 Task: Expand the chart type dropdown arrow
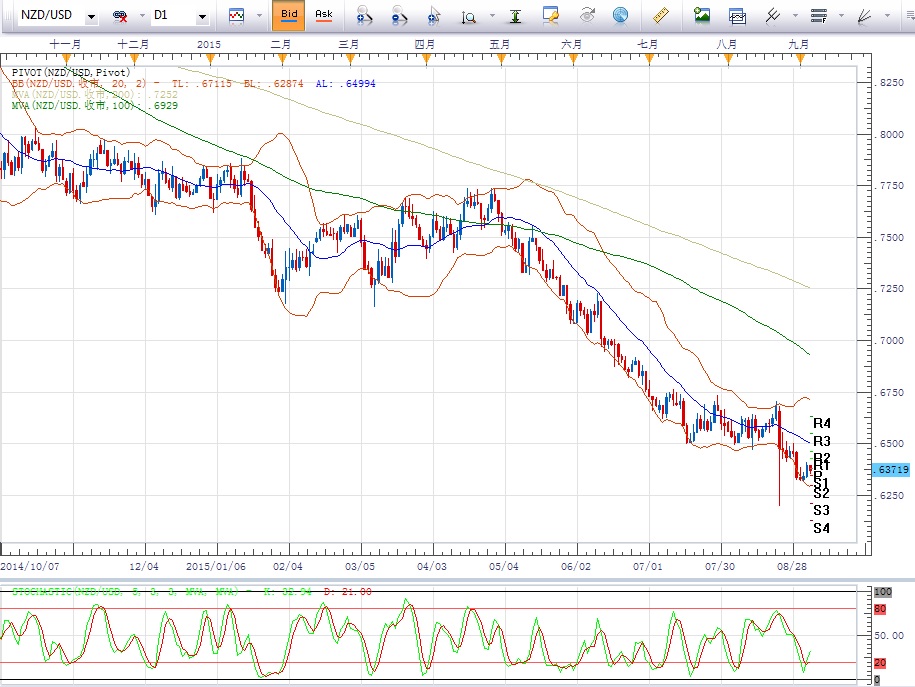tap(259, 16)
